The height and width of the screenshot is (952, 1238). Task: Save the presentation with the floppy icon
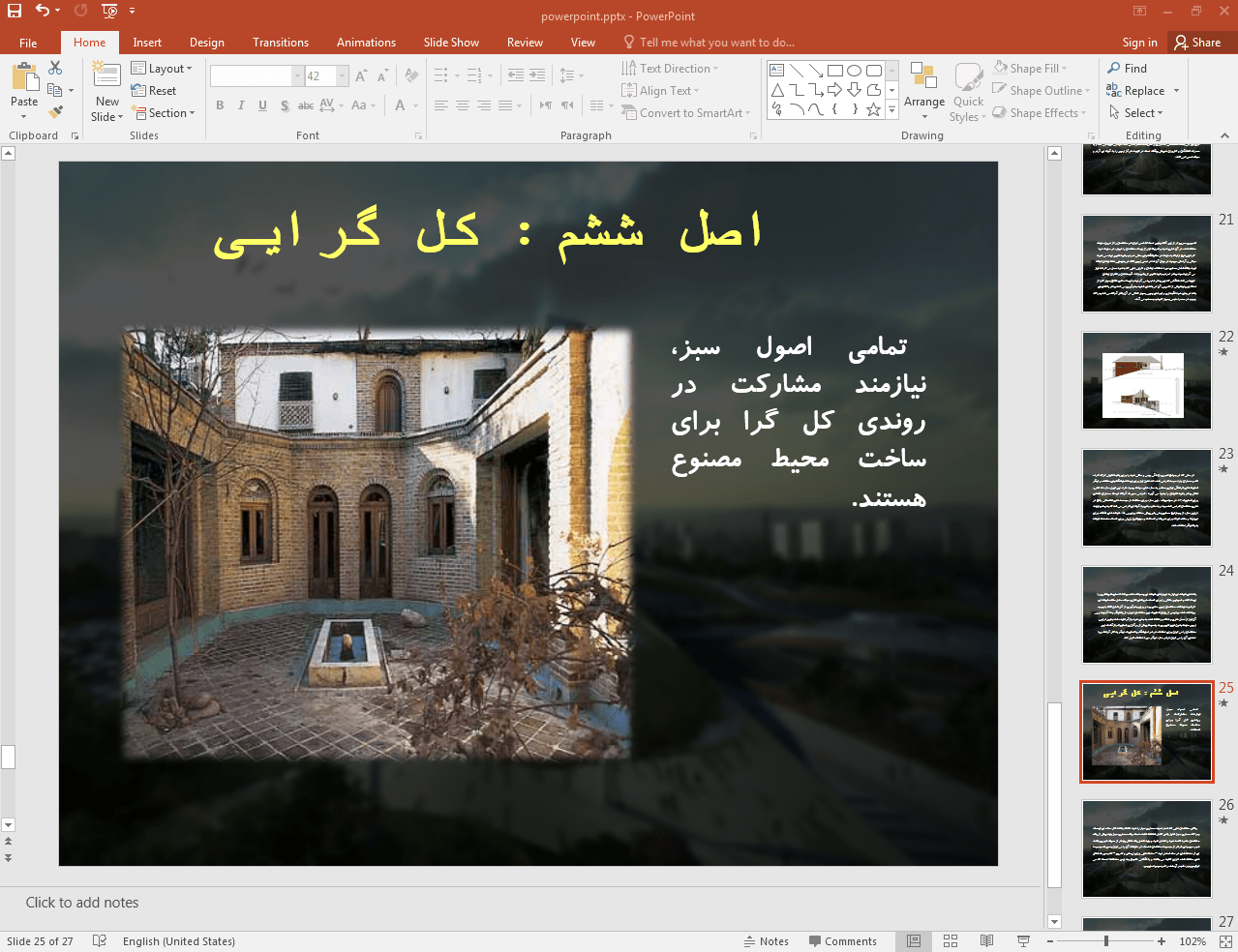(15, 11)
